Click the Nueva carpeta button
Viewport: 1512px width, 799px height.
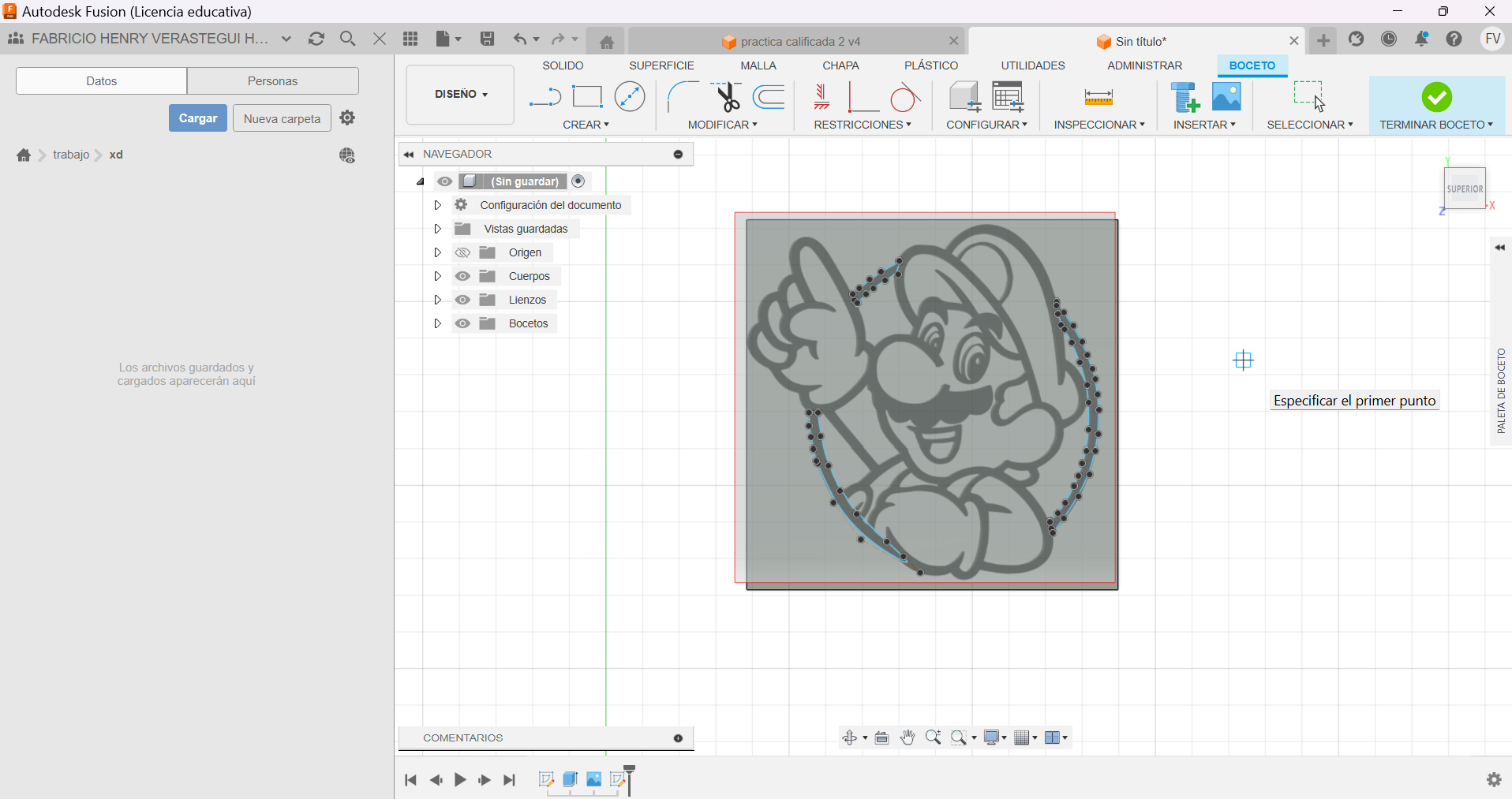click(282, 118)
